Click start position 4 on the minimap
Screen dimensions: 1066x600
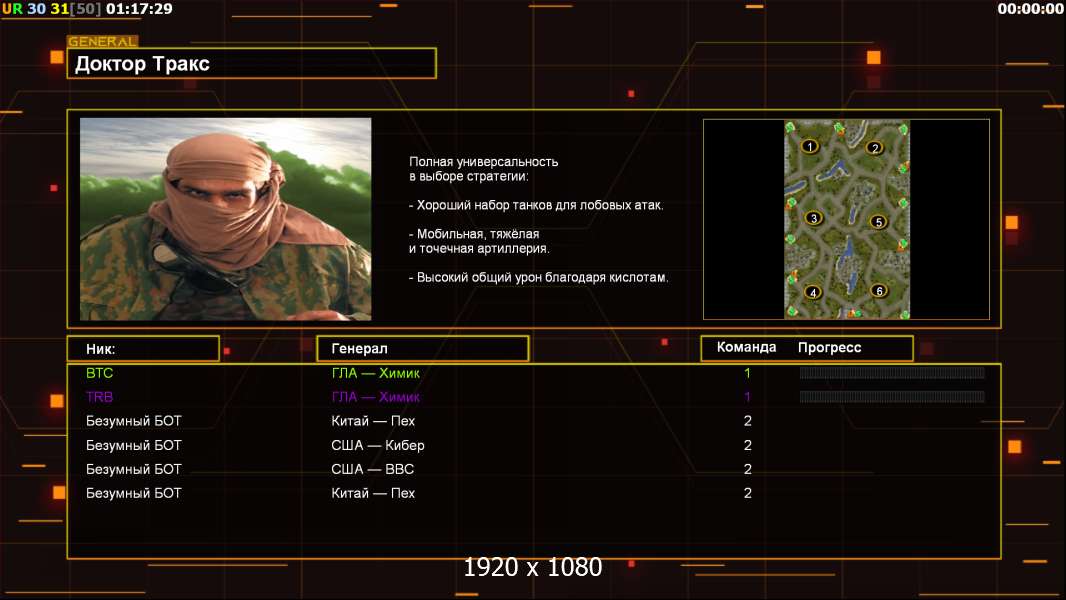point(813,292)
